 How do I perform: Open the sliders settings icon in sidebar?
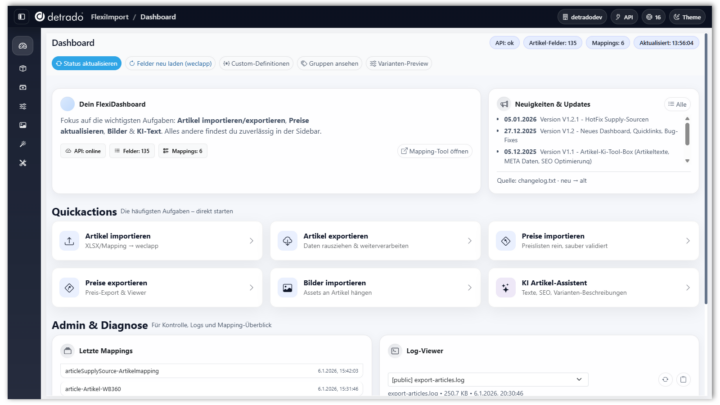[23, 106]
